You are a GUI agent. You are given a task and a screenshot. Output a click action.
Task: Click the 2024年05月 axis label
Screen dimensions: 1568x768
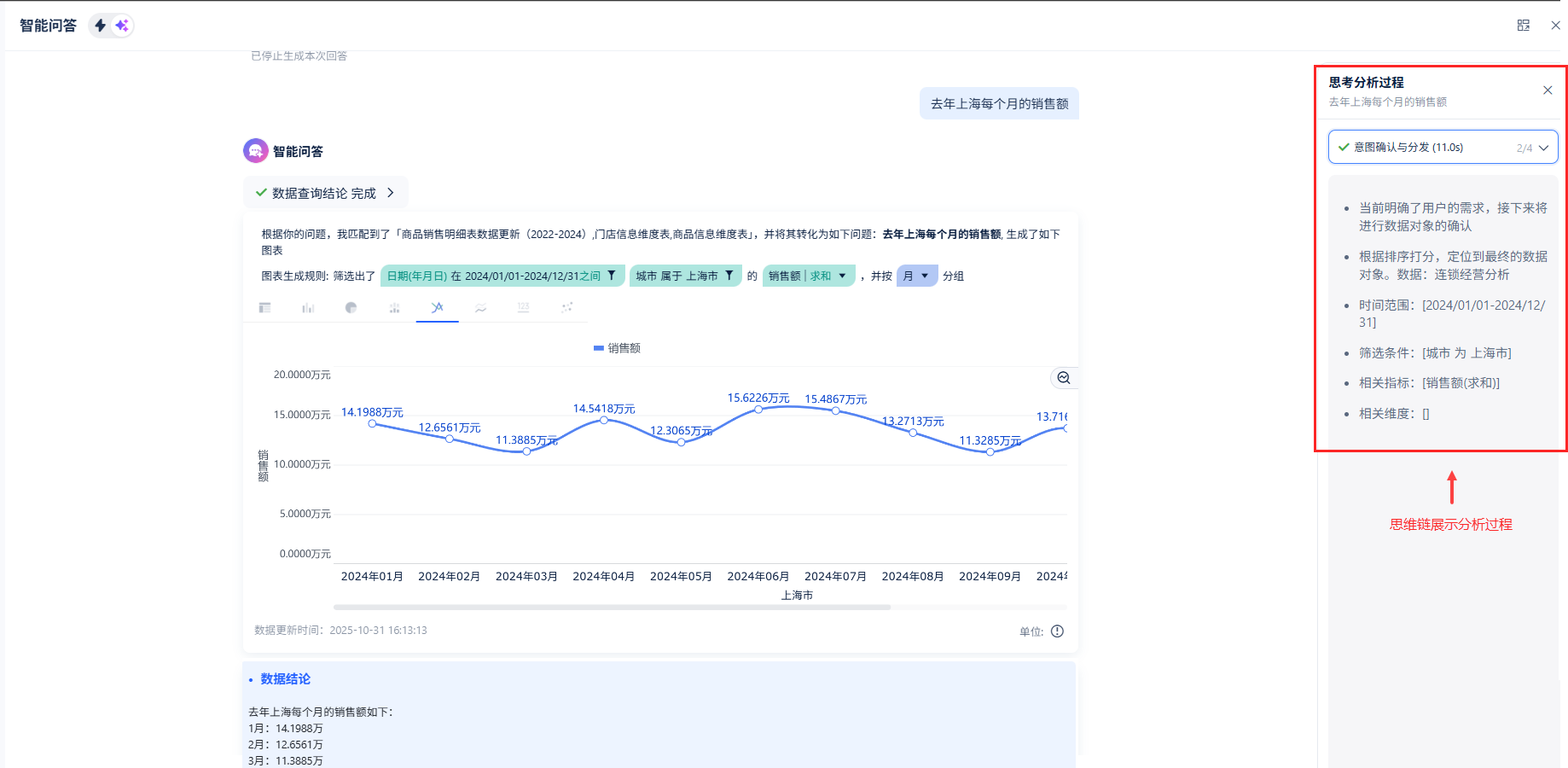tap(681, 577)
